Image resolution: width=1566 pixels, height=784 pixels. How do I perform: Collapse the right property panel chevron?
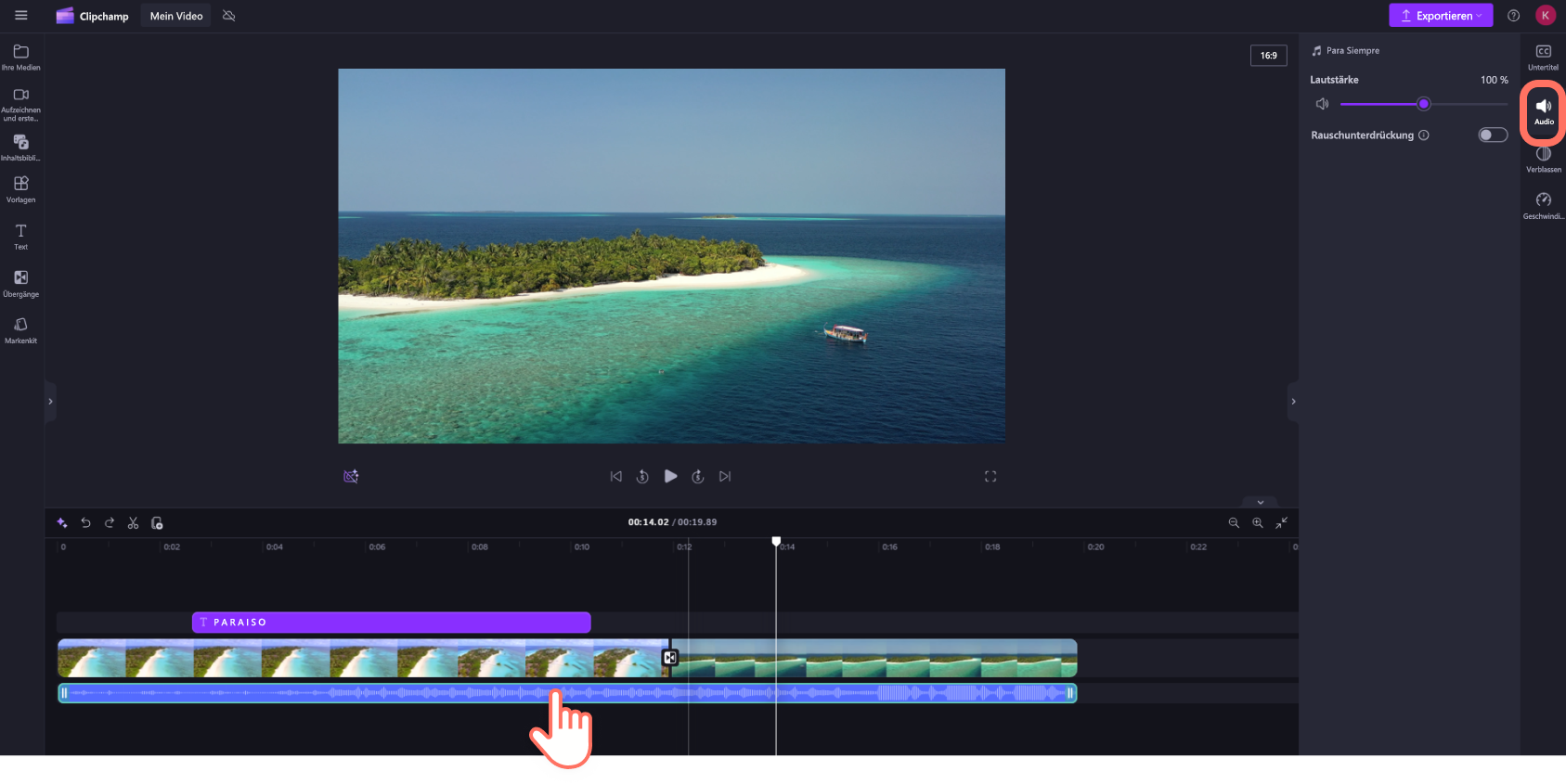1293,402
